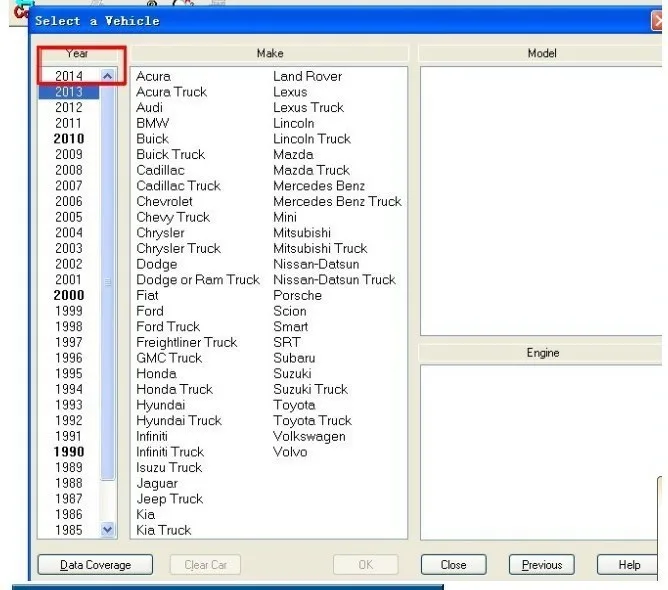Choose Fiat
668x590 pixels.
tap(147, 295)
